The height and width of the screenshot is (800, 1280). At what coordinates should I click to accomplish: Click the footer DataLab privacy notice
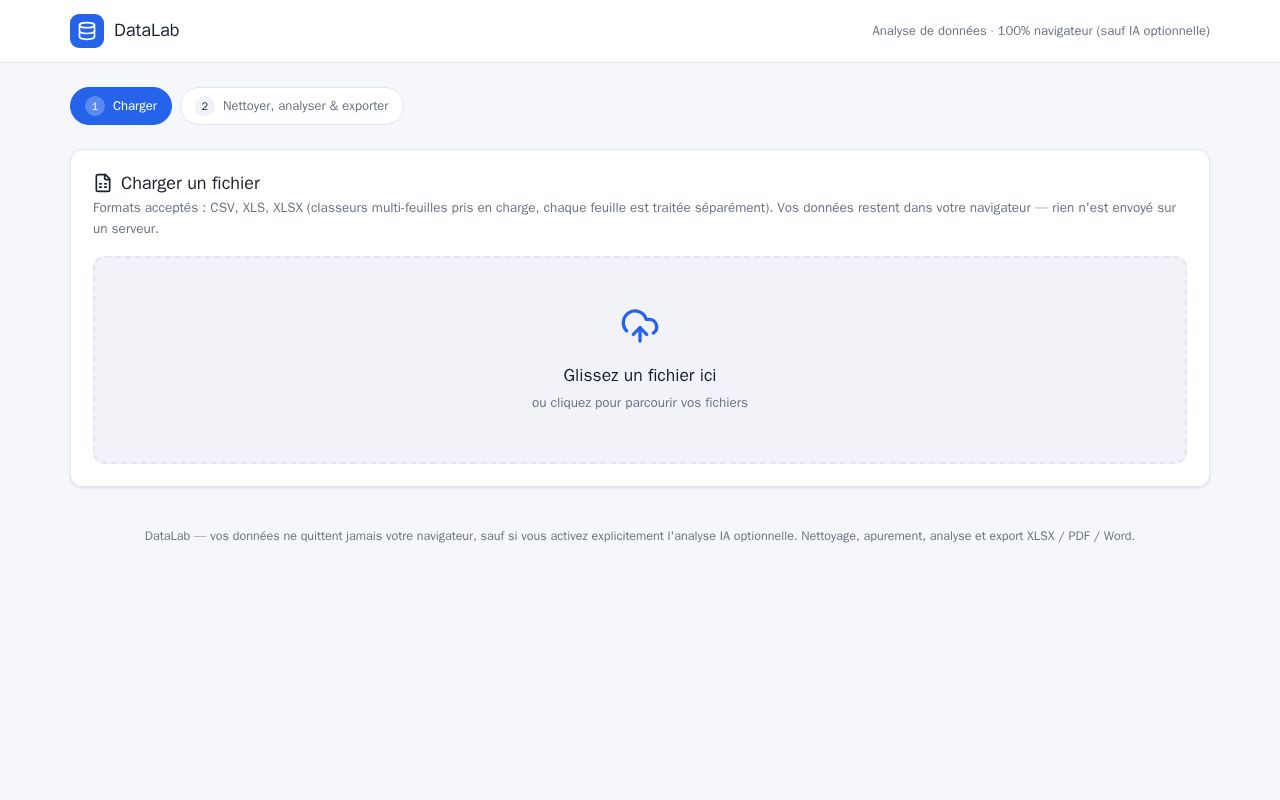(640, 536)
